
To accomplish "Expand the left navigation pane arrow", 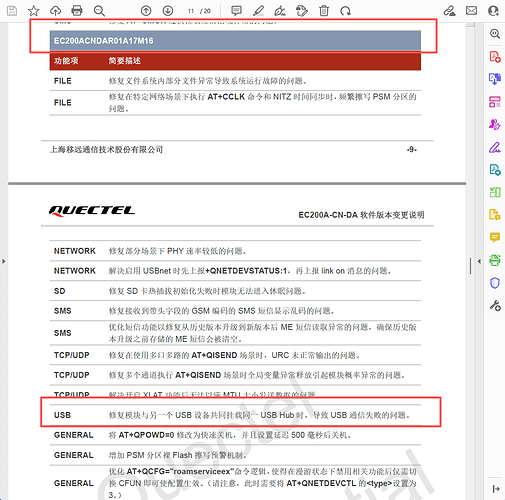I will coord(4,261).
